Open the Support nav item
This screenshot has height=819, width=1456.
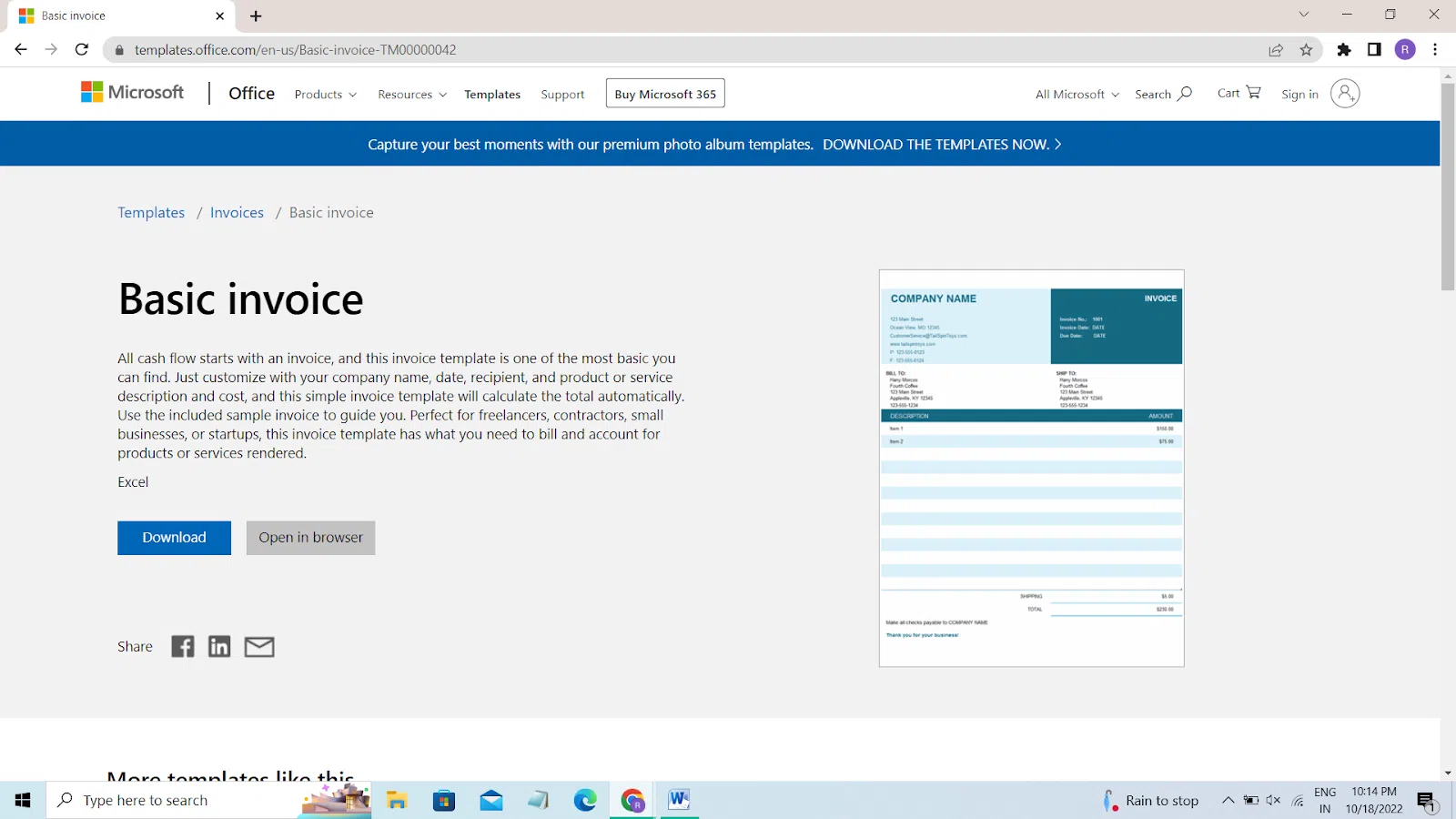pyautogui.click(x=562, y=95)
